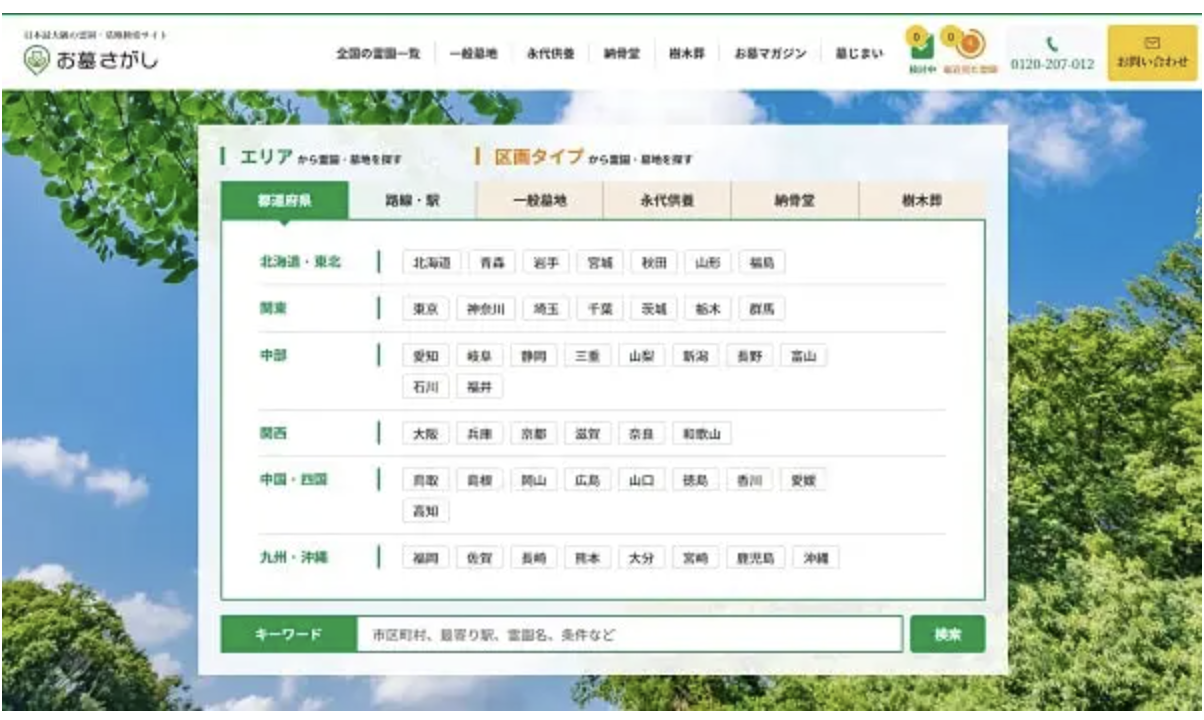Open お墓マガジン in the top navigation
Screen dimensions: 1204x720
[x=770, y=54]
